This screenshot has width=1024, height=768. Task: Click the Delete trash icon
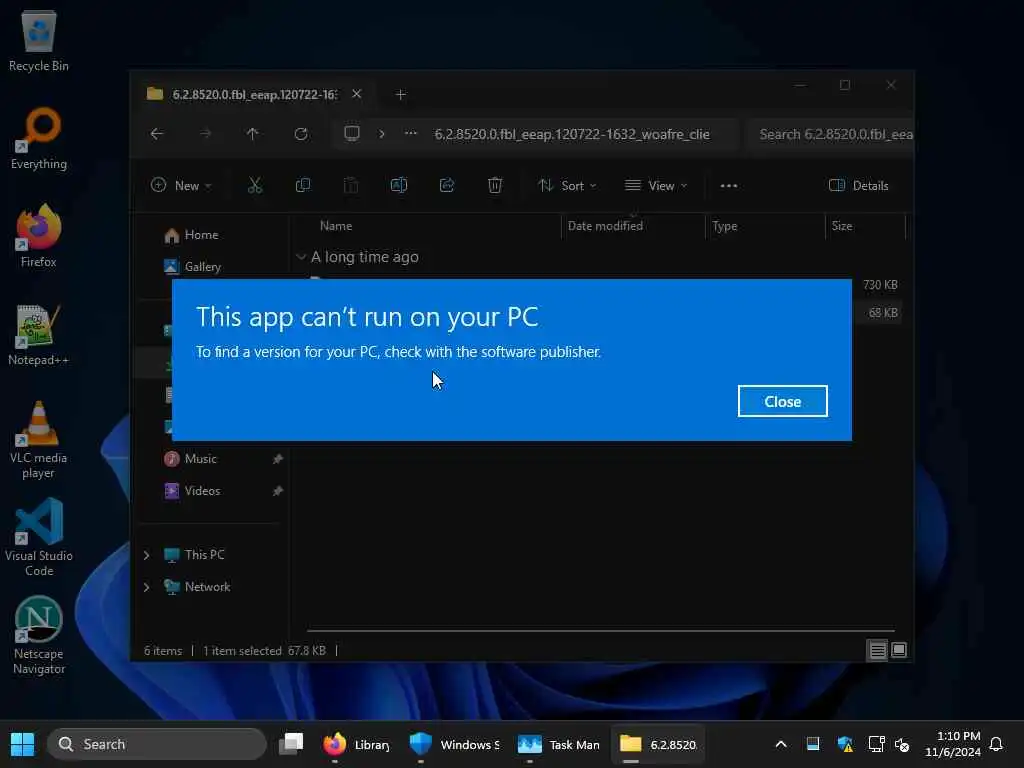coord(495,185)
